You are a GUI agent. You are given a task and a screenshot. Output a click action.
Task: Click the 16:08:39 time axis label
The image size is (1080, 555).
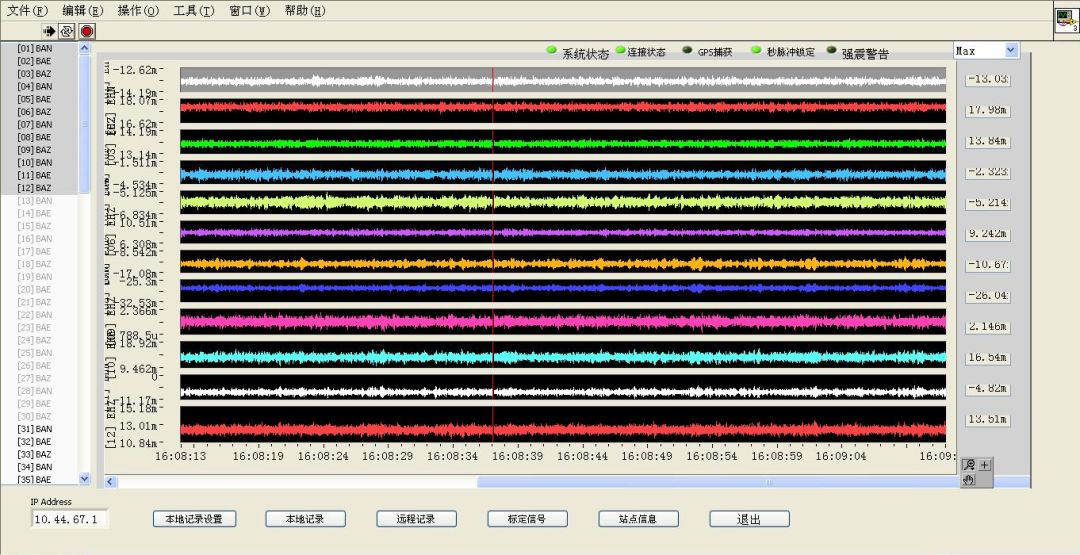pos(518,456)
